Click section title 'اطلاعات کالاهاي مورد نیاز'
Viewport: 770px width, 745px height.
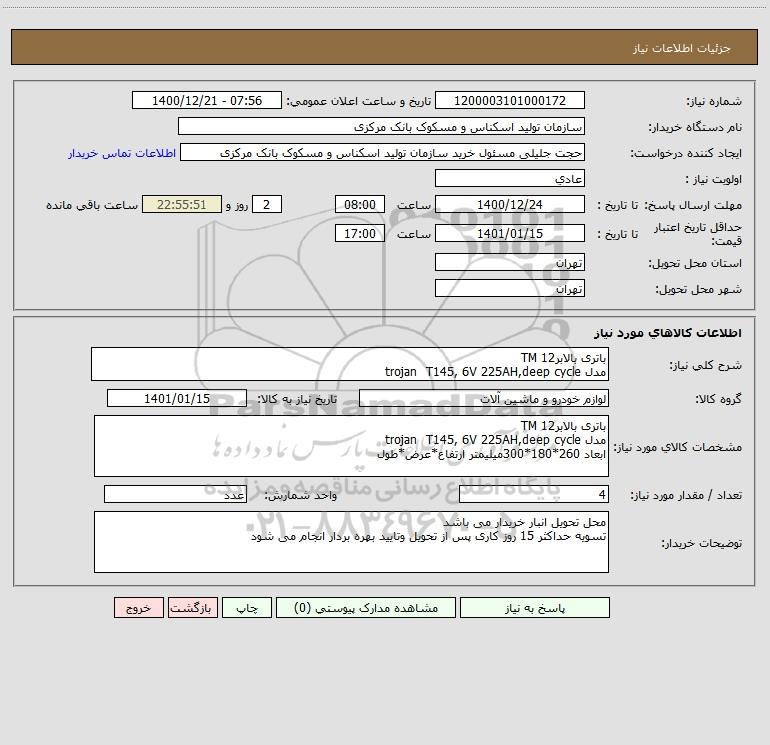[x=668, y=333]
